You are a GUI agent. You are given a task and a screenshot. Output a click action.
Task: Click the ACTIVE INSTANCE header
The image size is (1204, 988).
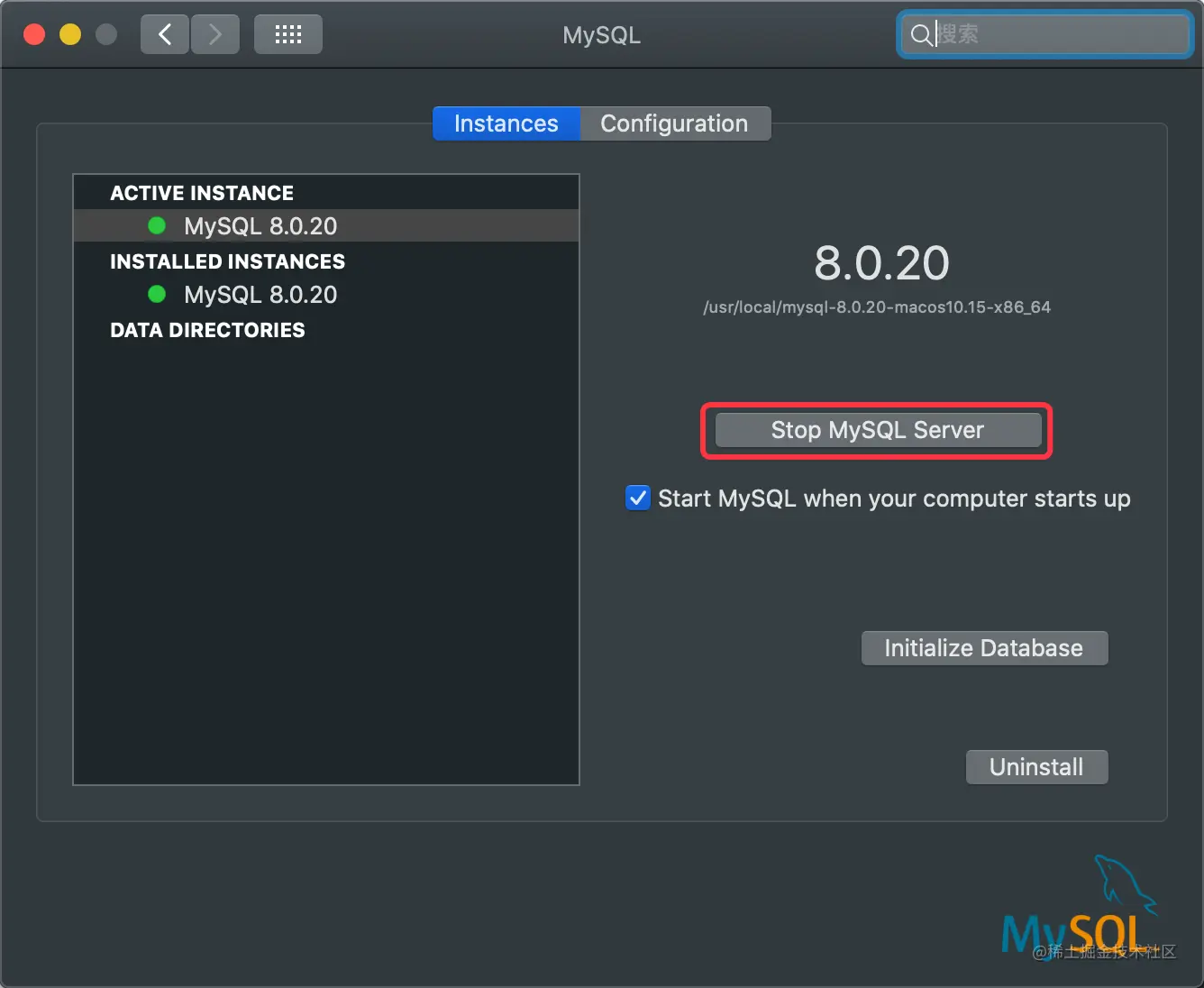click(x=202, y=193)
